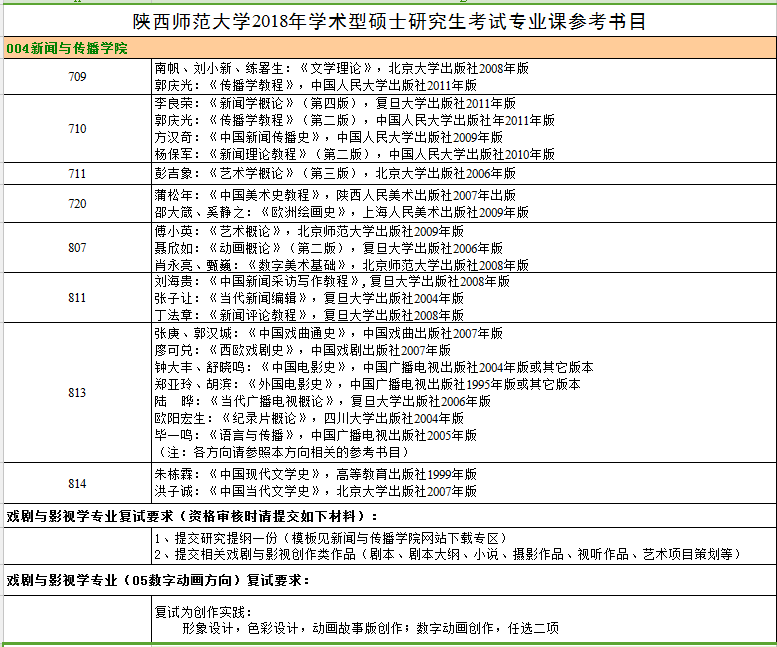Click the line 傅小英:《艺术概论》

309,231
